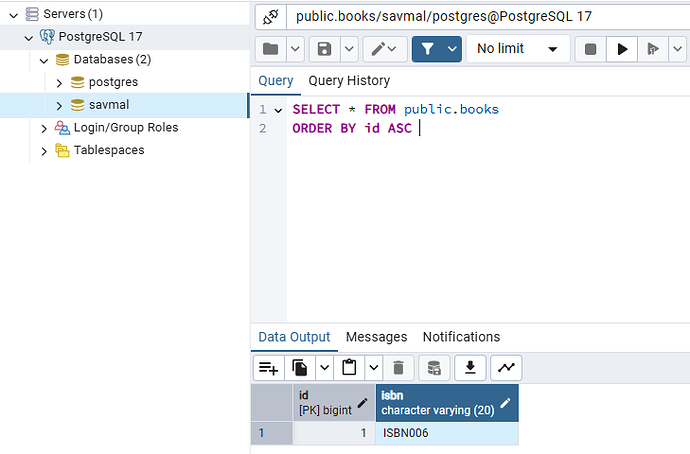The width and height of the screenshot is (690, 454).
Task: Select row 1 via row number header
Action: 272,433
